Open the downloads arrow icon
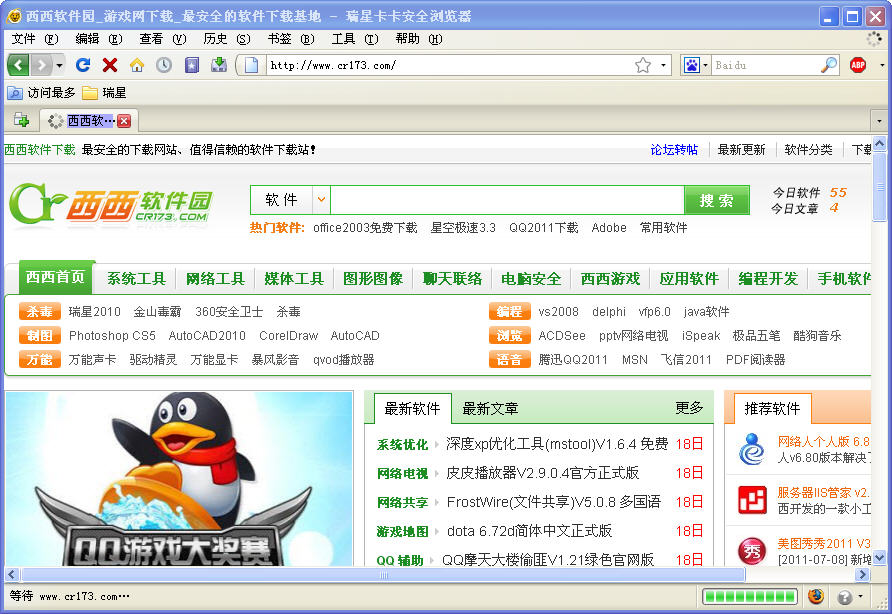The height and width of the screenshot is (614, 892). (218, 65)
